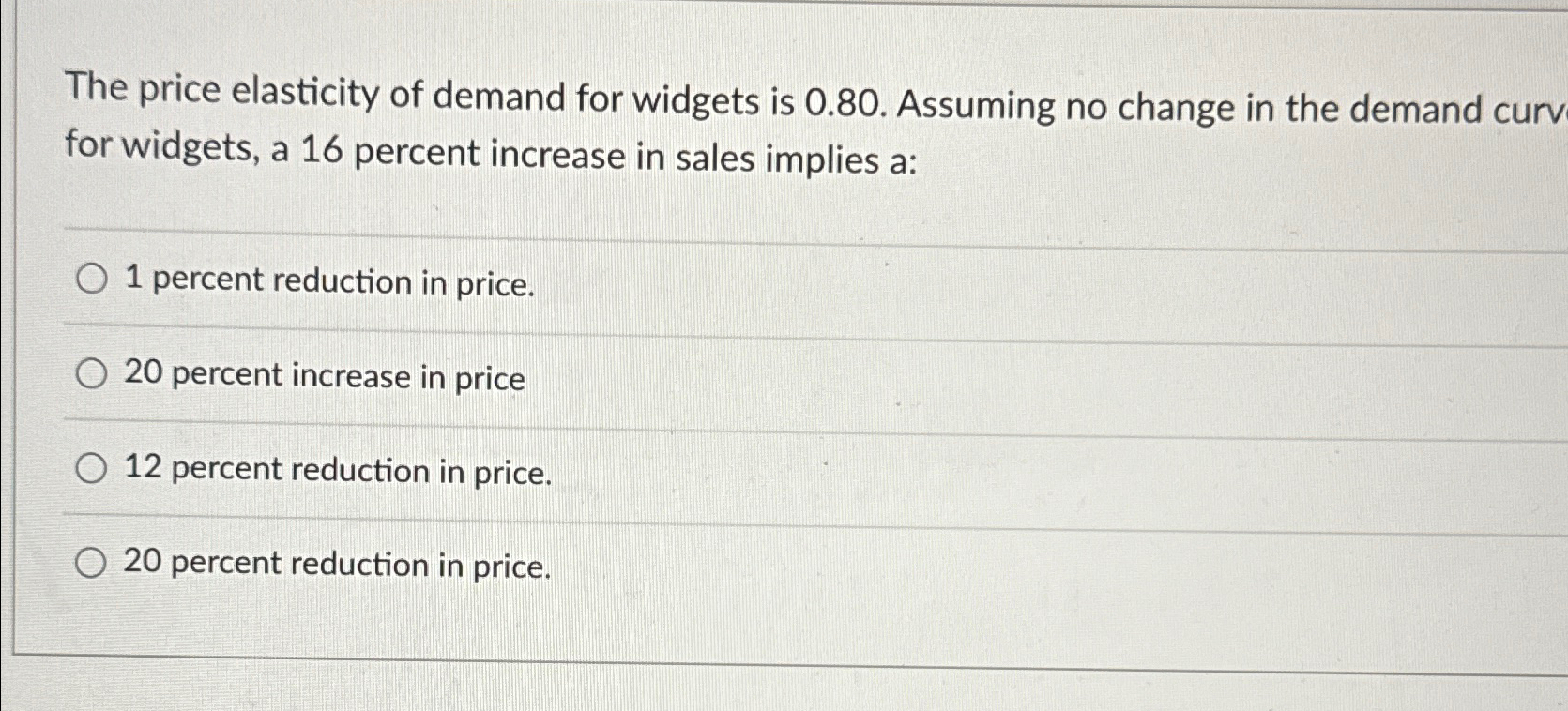Select the '20 percent increase in price' radio button

[x=91, y=374]
